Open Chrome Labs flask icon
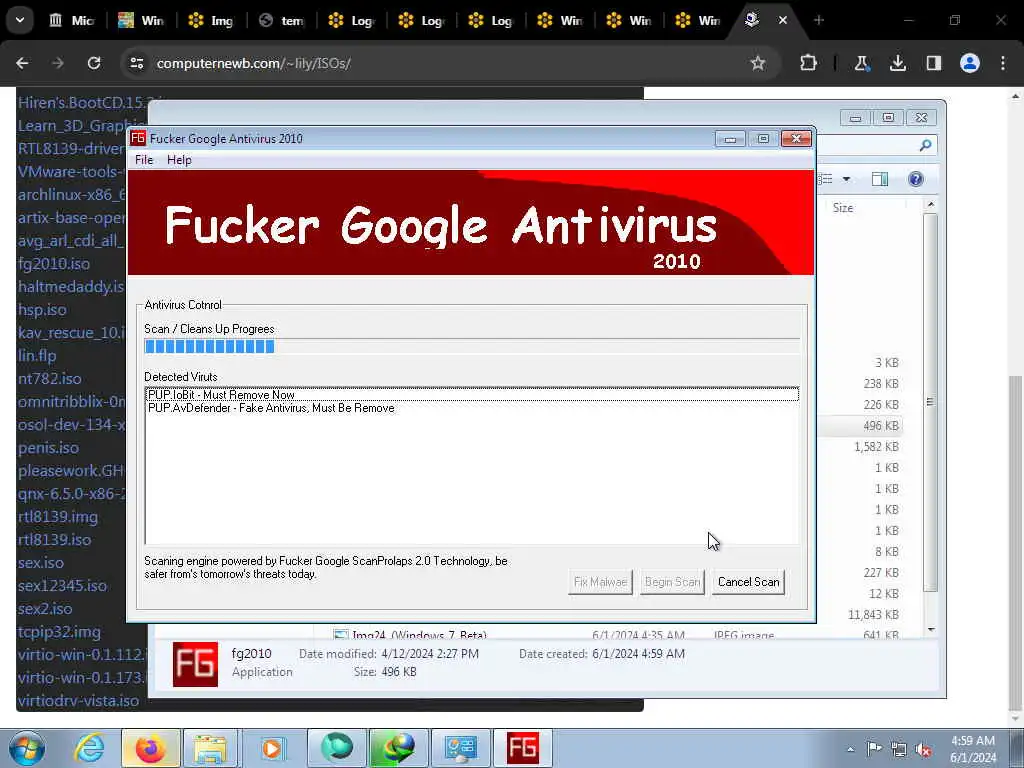 coord(861,63)
